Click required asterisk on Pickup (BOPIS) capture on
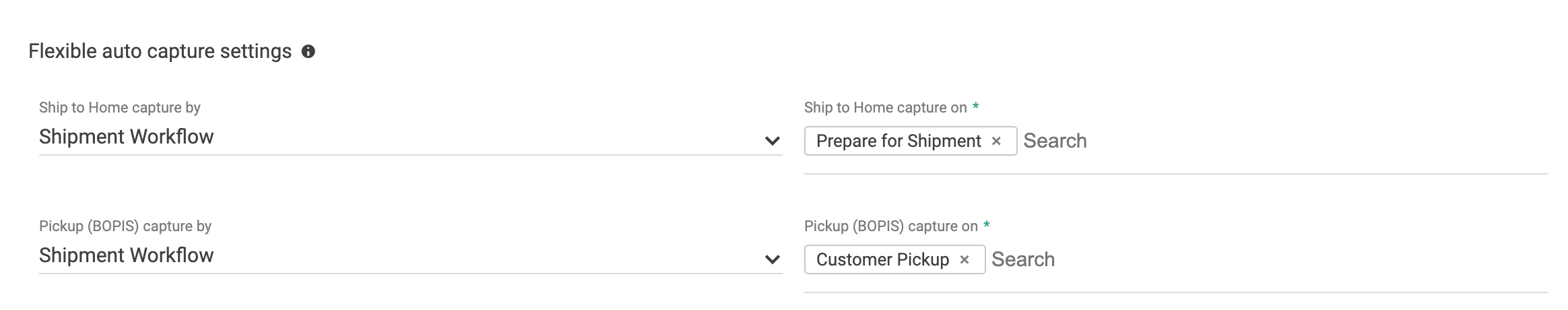 (987, 225)
